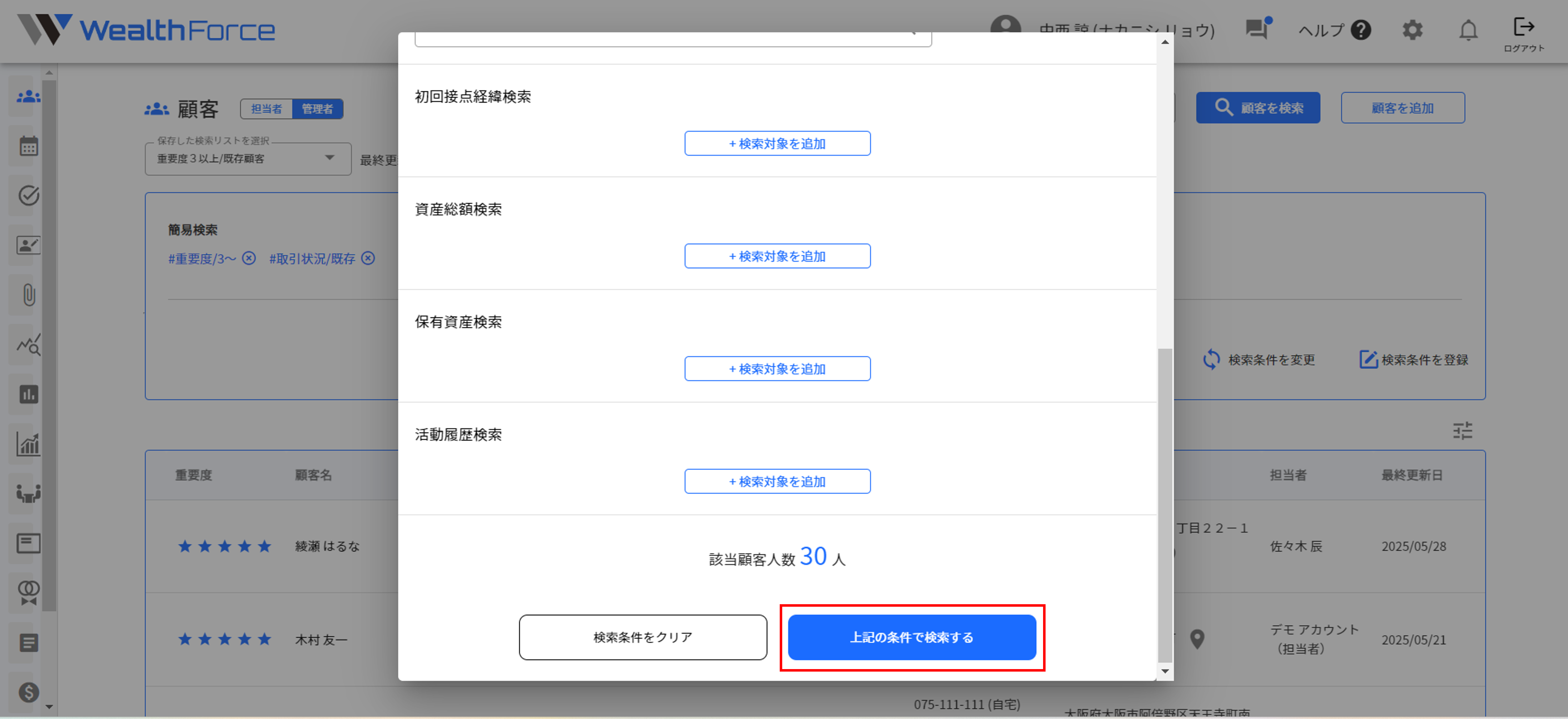Open the meeting people icon in sidebar
This screenshot has width=1568, height=719.
[28, 493]
